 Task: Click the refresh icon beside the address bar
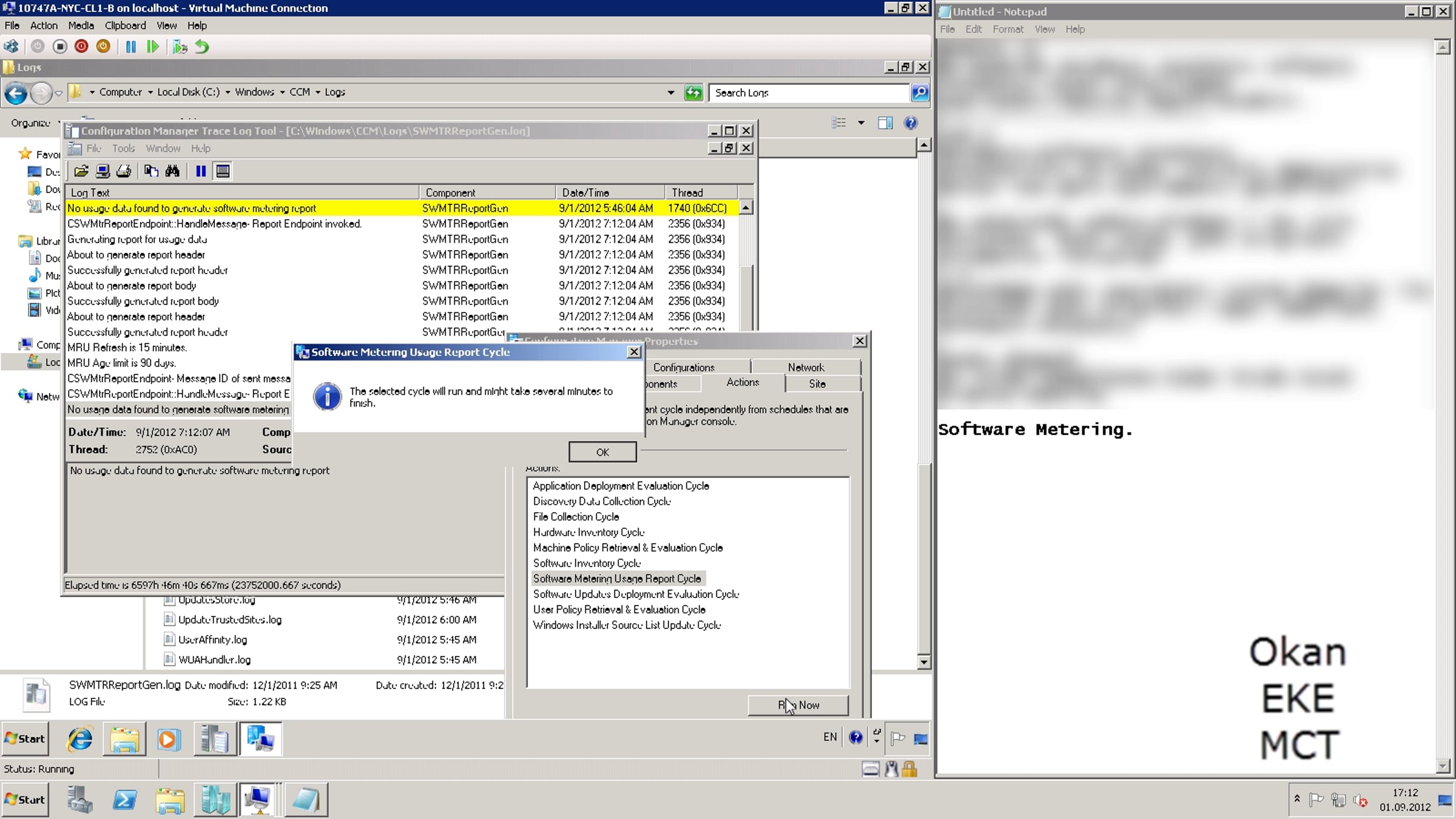(x=693, y=93)
